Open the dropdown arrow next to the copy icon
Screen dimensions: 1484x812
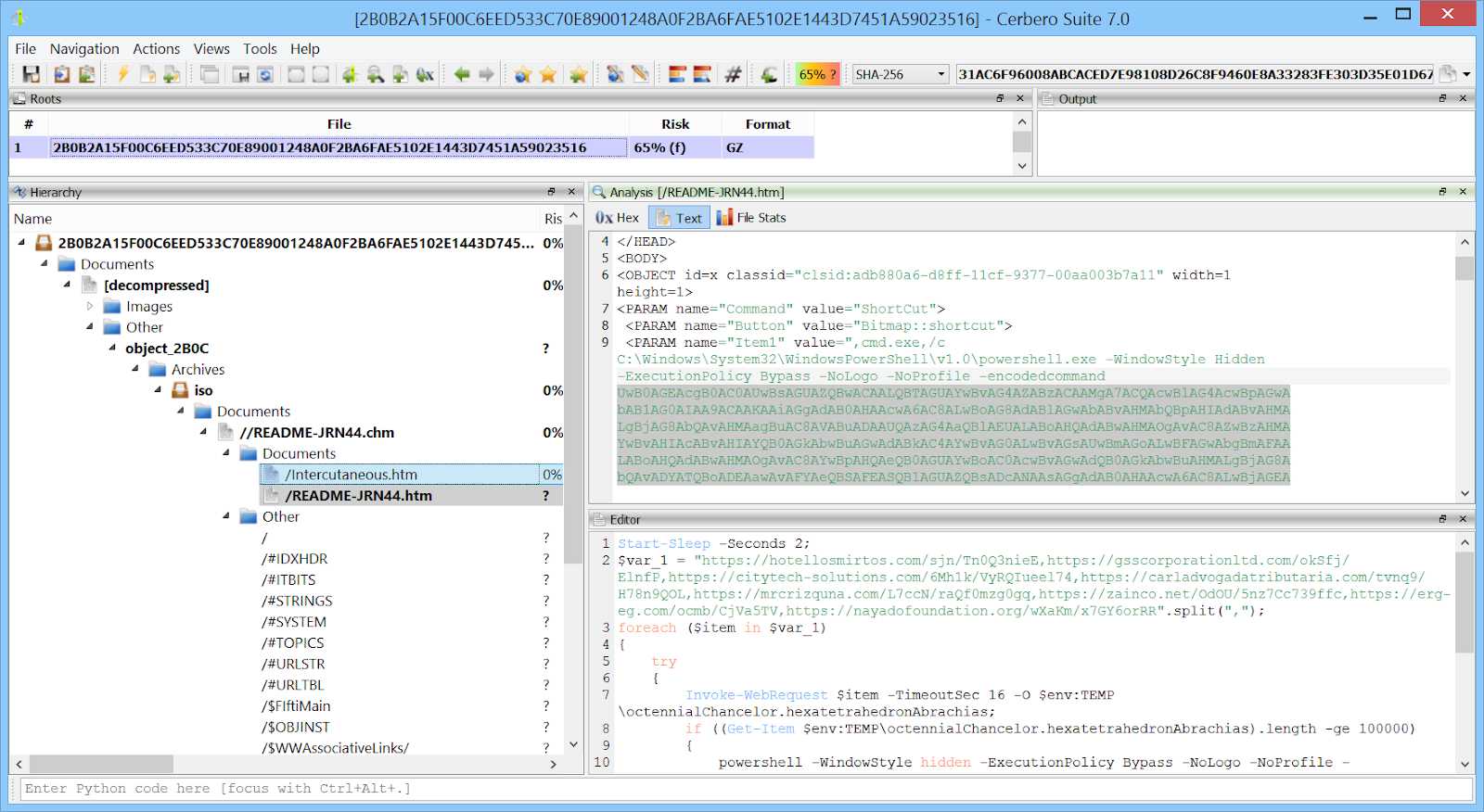pos(1466,74)
